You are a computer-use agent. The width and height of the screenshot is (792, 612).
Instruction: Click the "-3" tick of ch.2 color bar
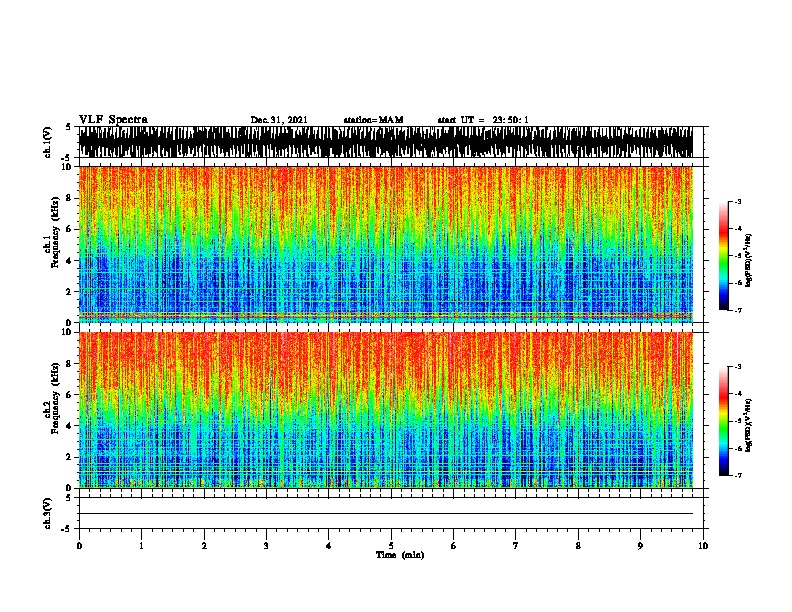737,367
